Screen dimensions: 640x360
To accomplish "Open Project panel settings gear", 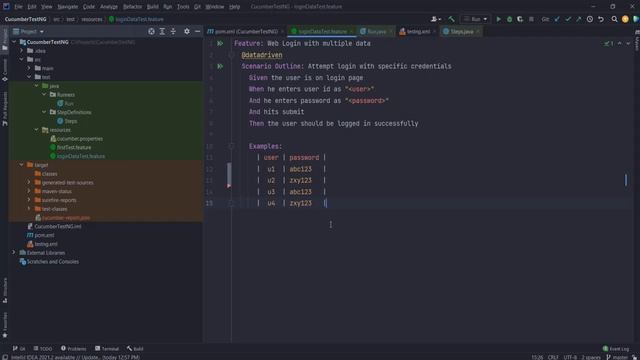I will [x=187, y=31].
